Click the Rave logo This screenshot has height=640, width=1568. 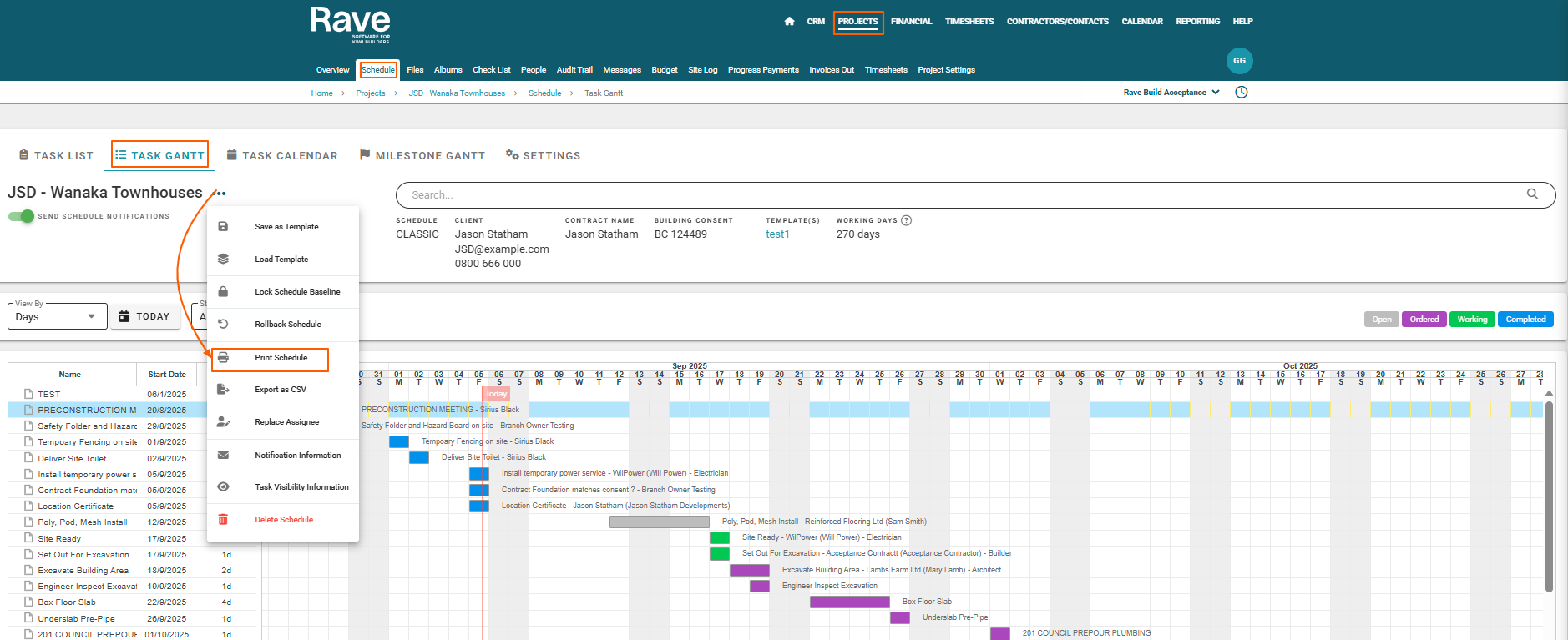point(351,24)
